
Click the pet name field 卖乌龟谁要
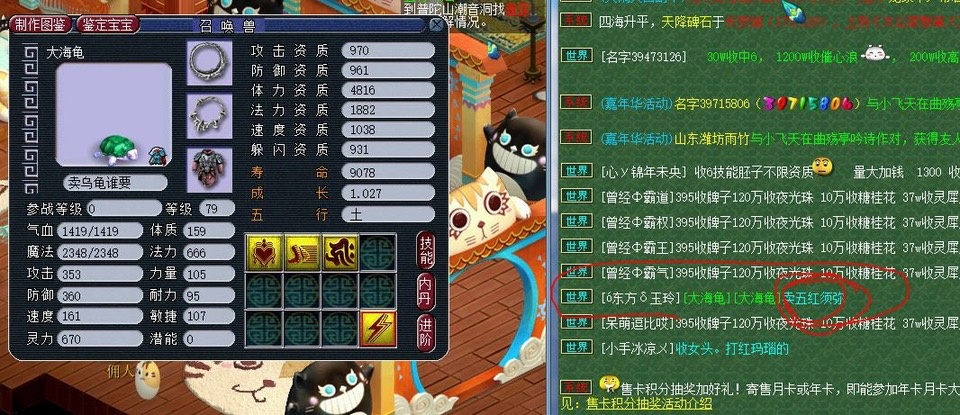115,182
